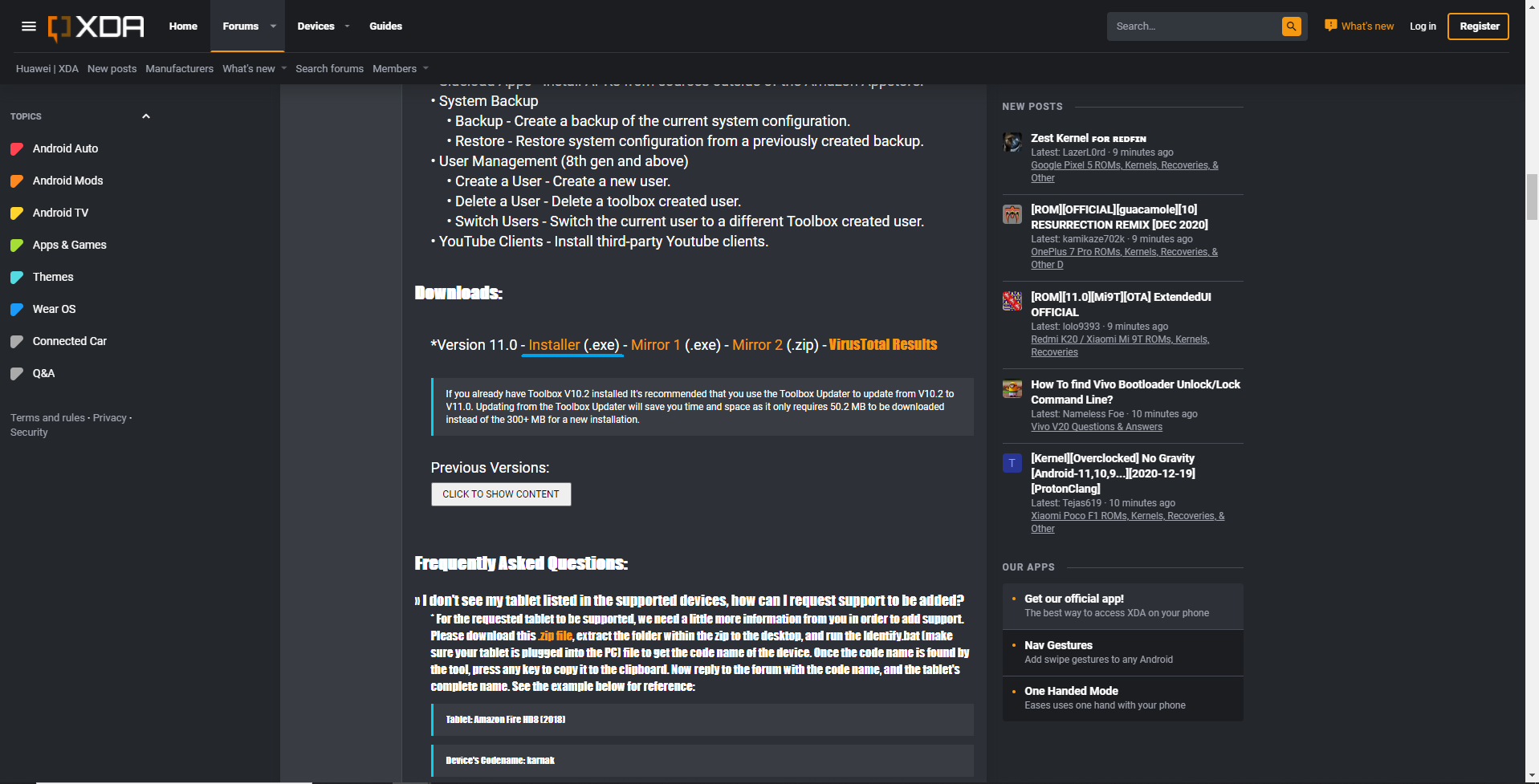
Task: Expand the Members submenu arrow
Action: [425, 68]
